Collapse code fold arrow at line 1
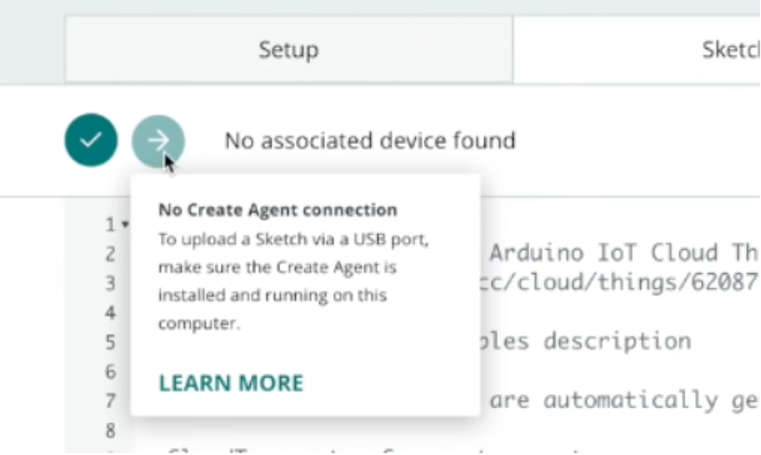The width and height of the screenshot is (761, 455). [126, 224]
